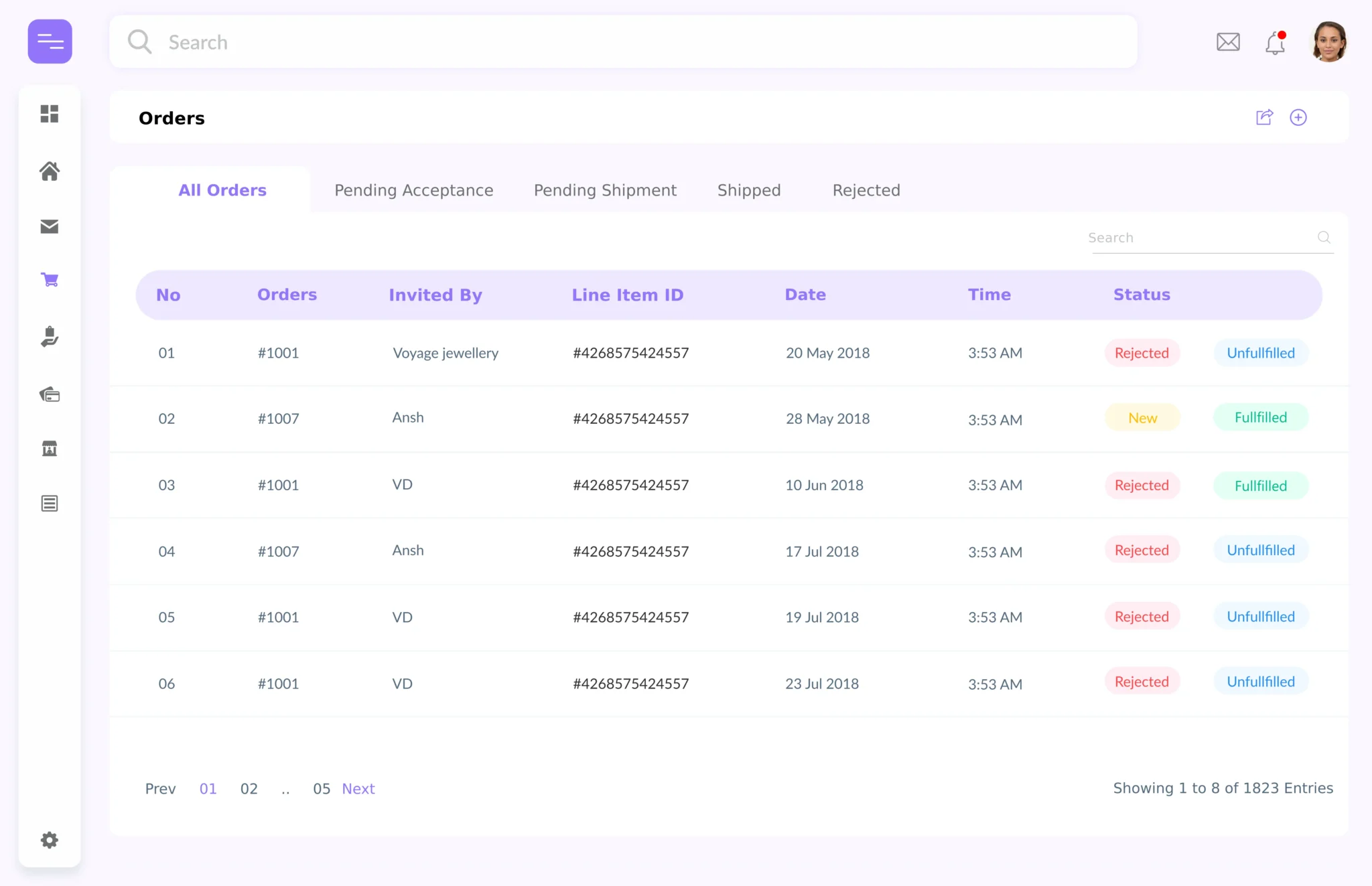Go to page 02 in pagination

click(249, 789)
